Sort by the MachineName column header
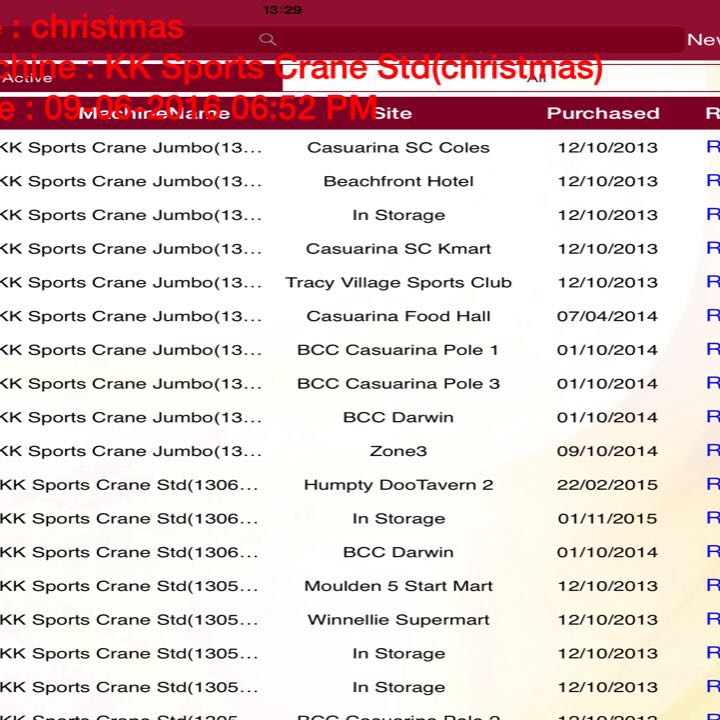The height and width of the screenshot is (720, 720). (x=154, y=113)
